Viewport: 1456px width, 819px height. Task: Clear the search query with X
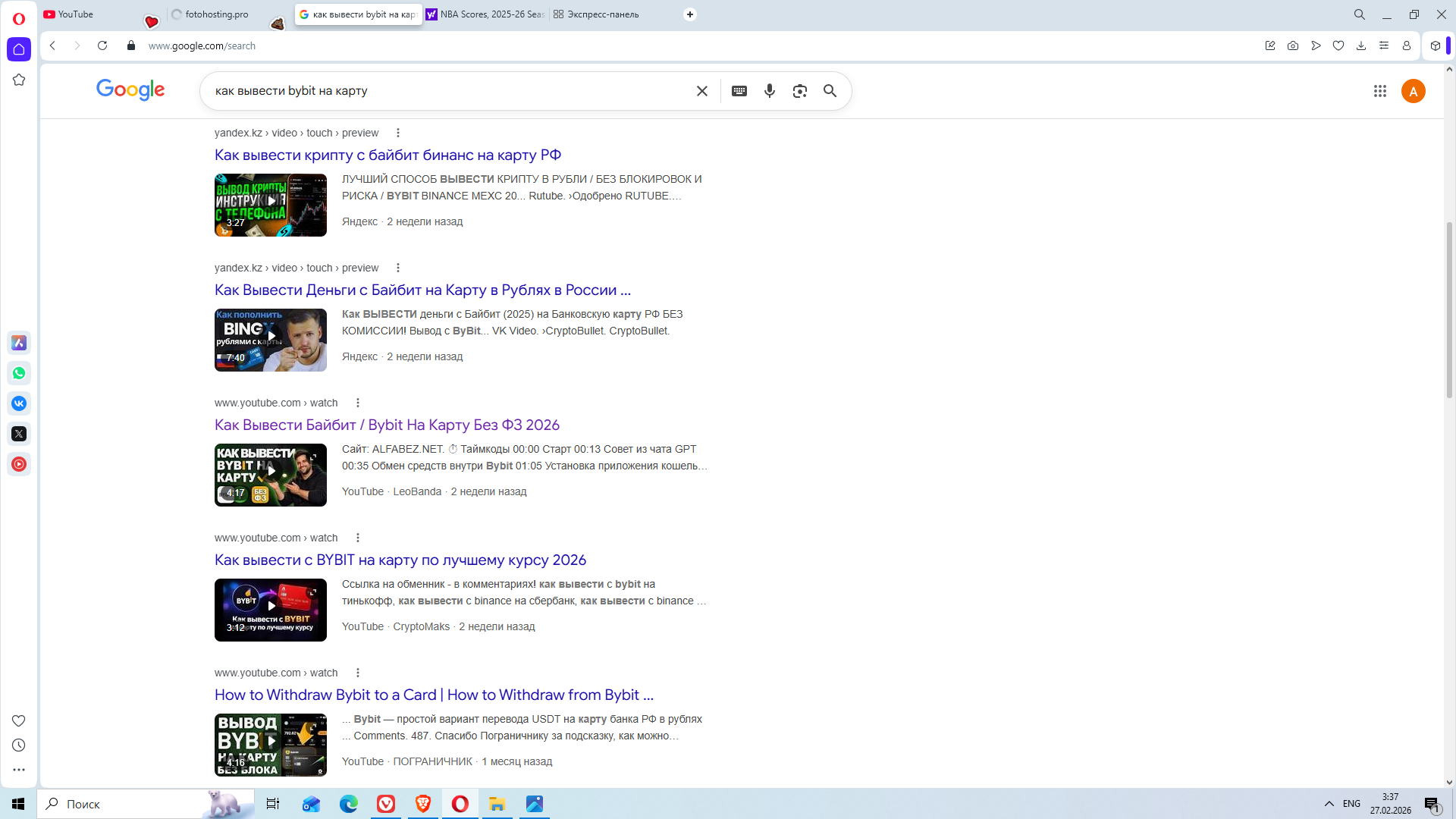click(702, 91)
